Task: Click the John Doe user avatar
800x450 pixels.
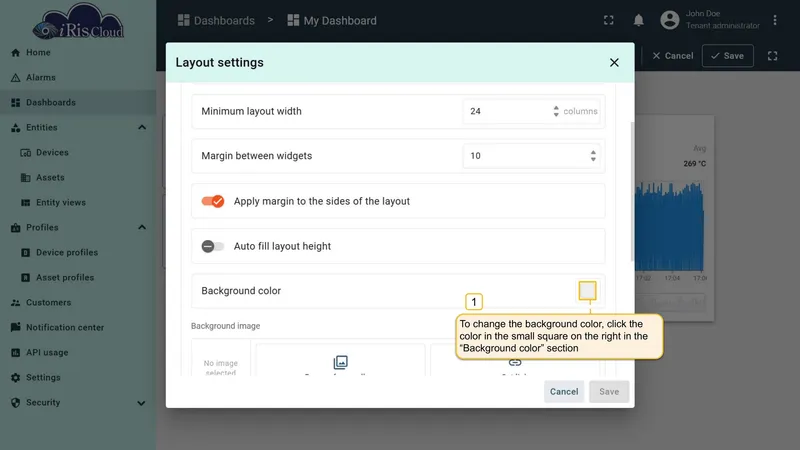Action: 670,20
